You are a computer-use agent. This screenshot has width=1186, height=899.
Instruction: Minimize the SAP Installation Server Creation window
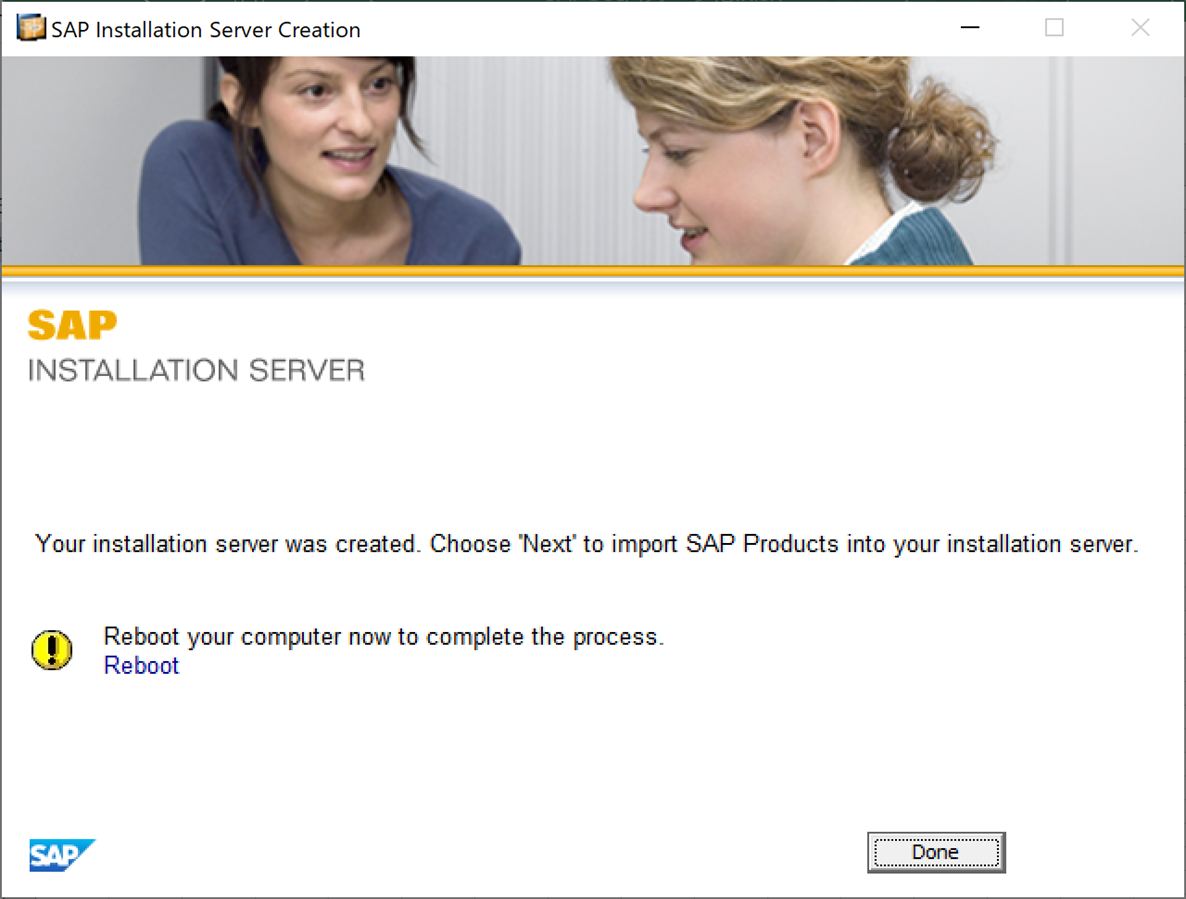coord(970,28)
